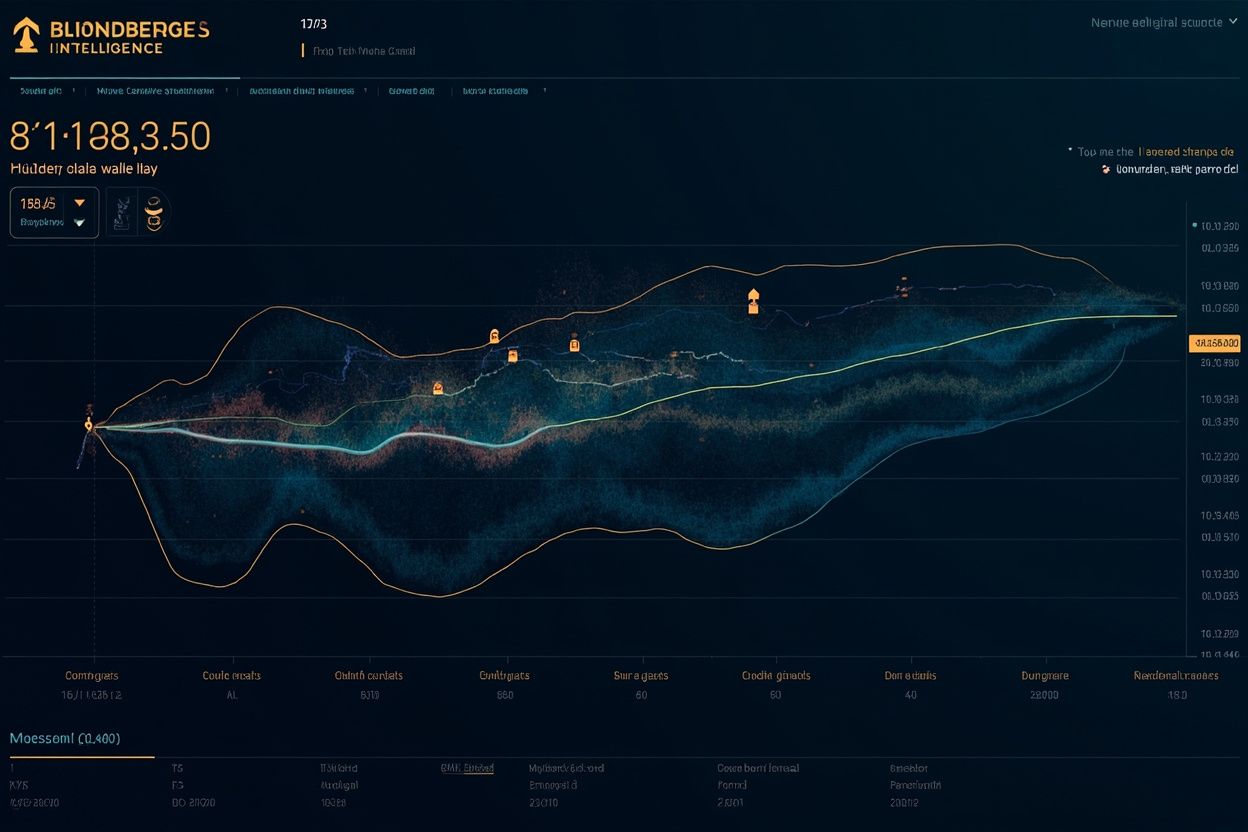Click the small orange marker near upper right band
Screen dimensions: 1248x832
(902, 290)
